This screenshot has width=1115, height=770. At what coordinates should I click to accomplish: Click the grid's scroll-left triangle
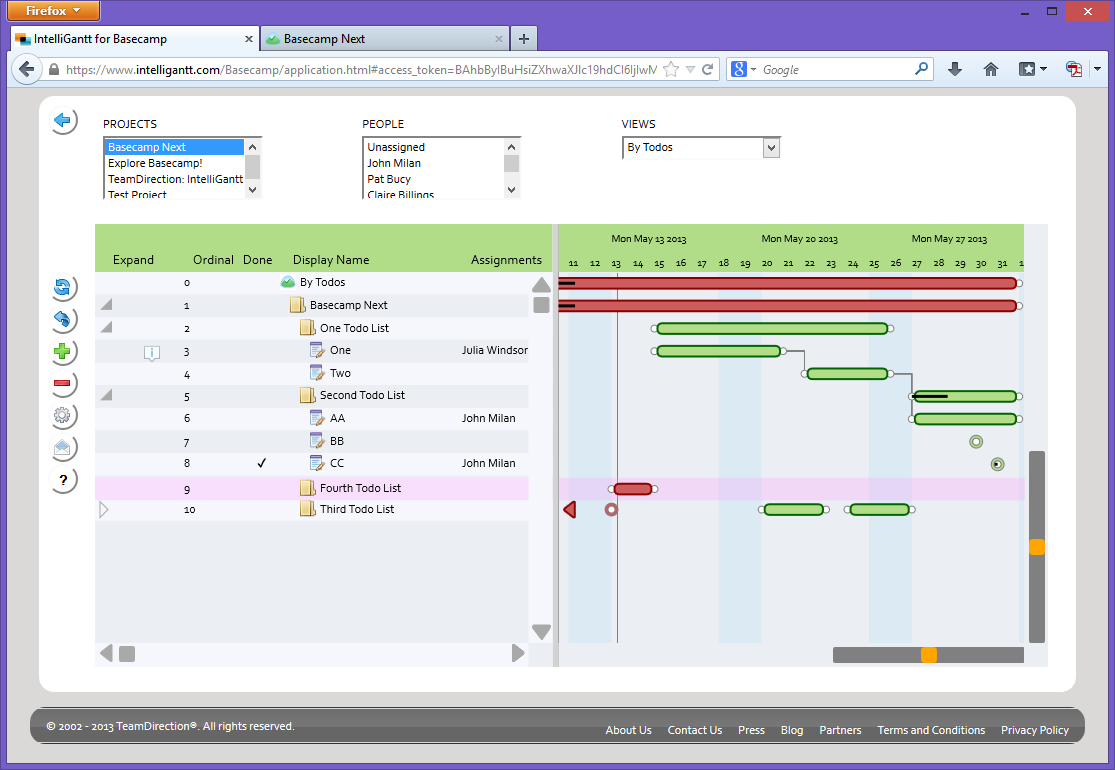[106, 653]
